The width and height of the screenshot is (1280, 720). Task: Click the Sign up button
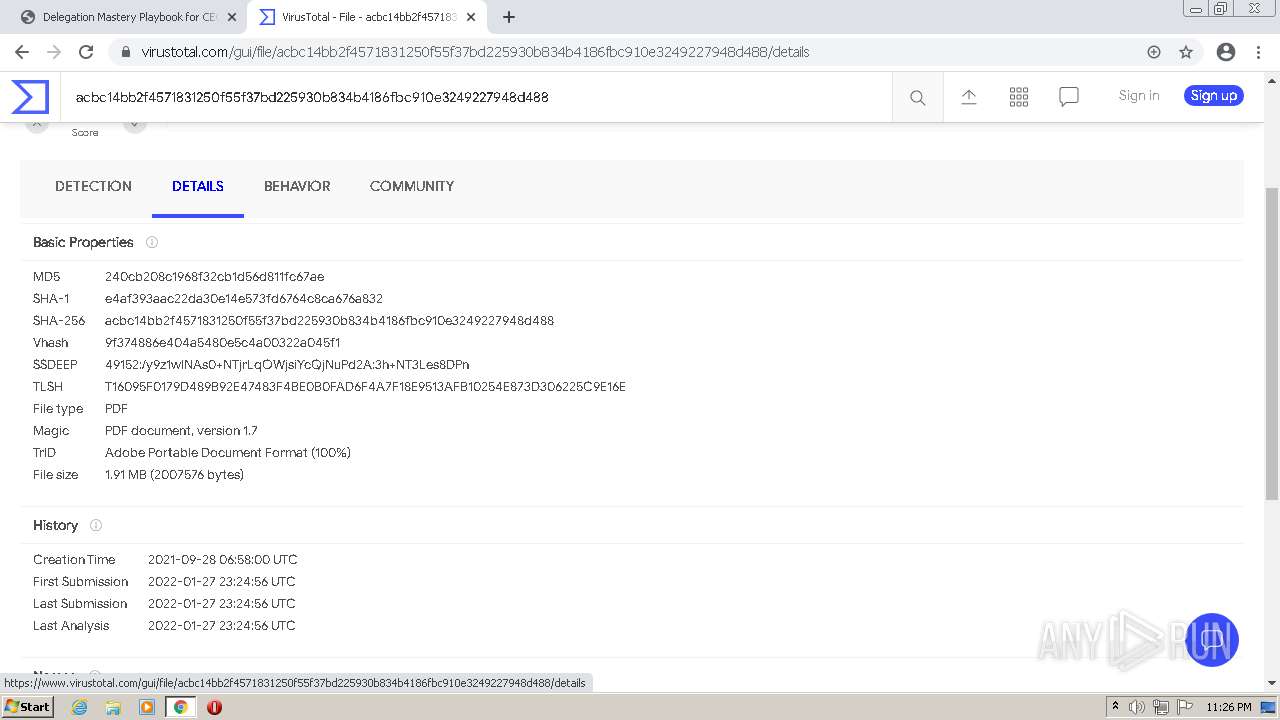click(1214, 95)
